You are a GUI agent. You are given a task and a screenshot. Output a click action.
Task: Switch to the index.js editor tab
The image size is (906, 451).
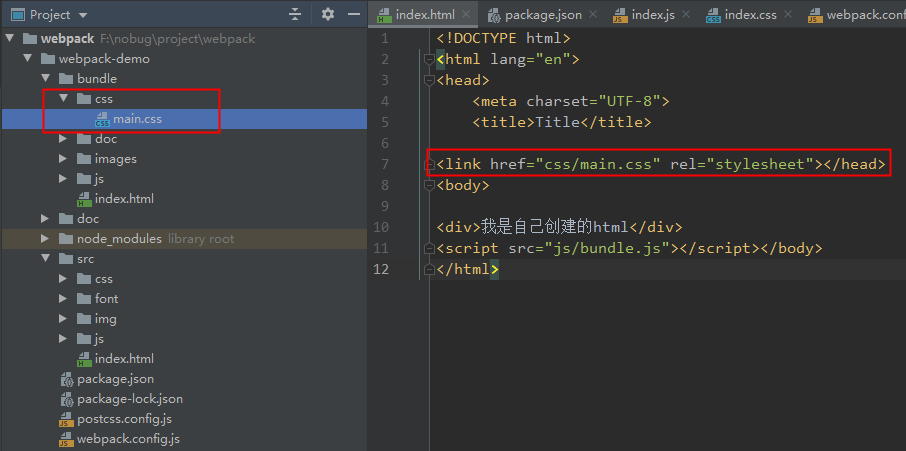[653, 14]
